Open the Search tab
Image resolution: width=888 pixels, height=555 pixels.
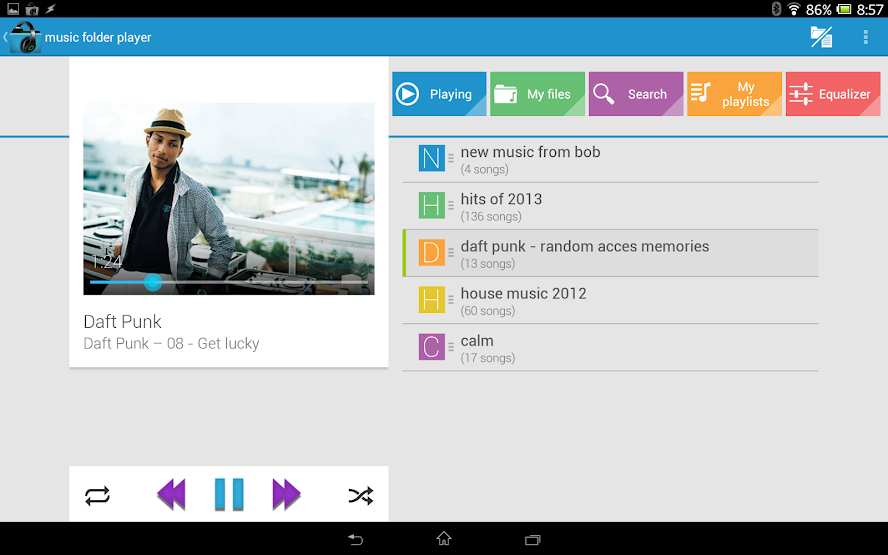click(x=636, y=94)
